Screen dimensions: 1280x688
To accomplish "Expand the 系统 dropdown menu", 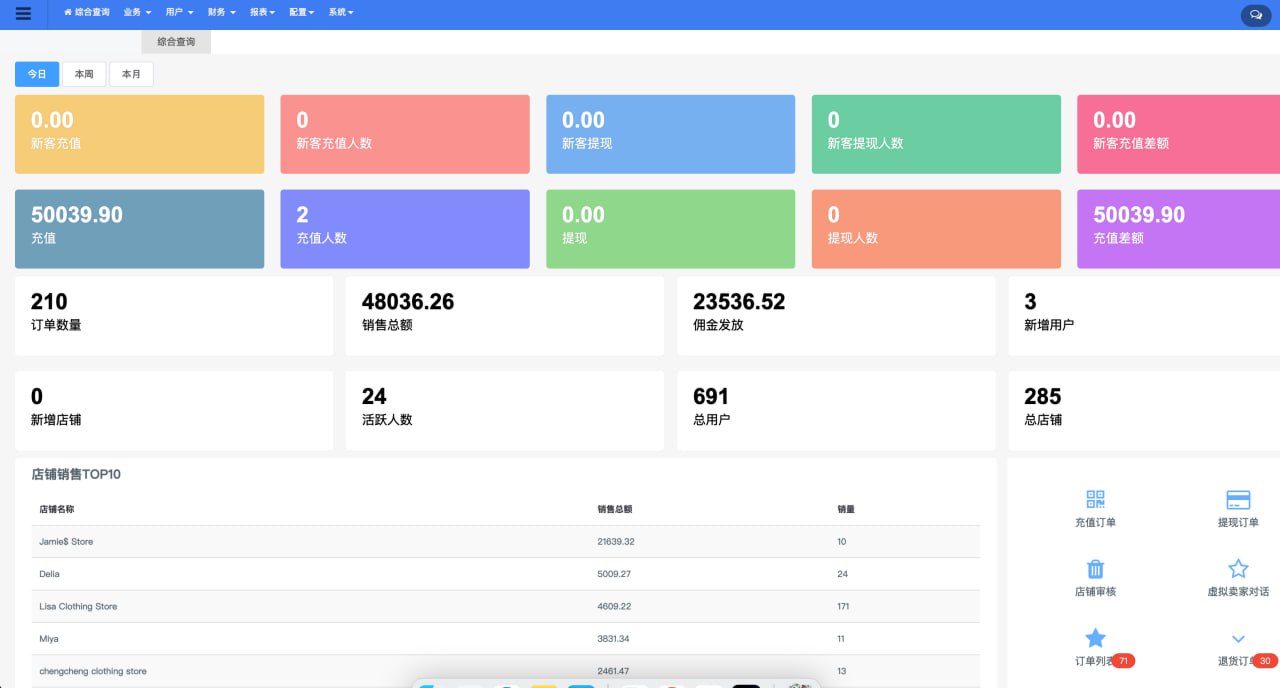I will pyautogui.click(x=340, y=13).
